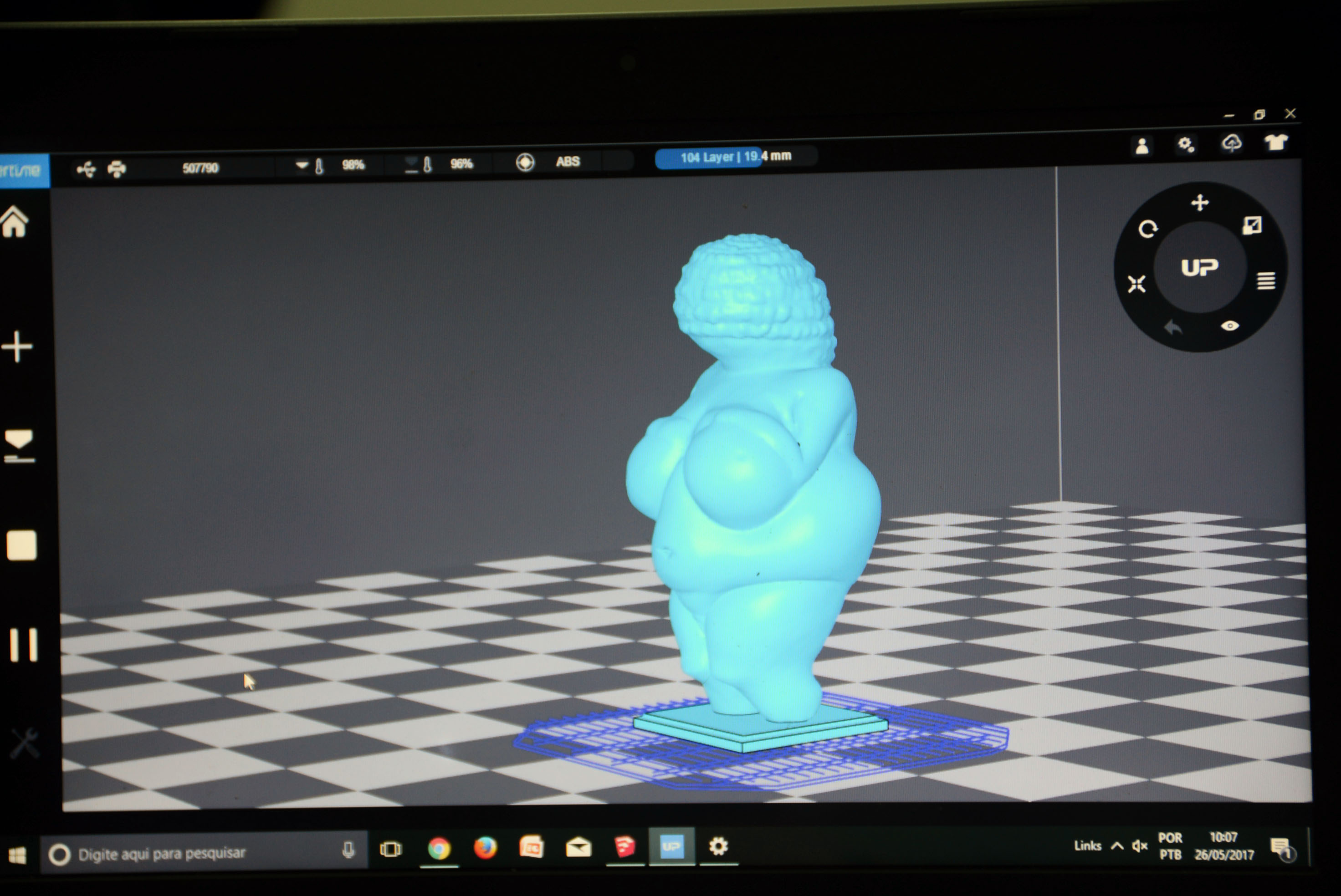Pause the print job
This screenshot has width=1341, height=896.
pos(23,645)
